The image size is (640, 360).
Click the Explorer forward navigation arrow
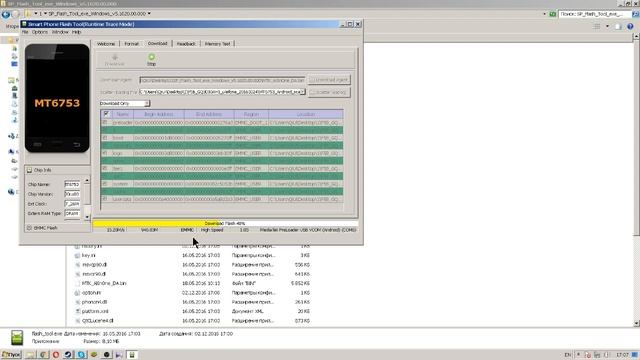(16, 14)
